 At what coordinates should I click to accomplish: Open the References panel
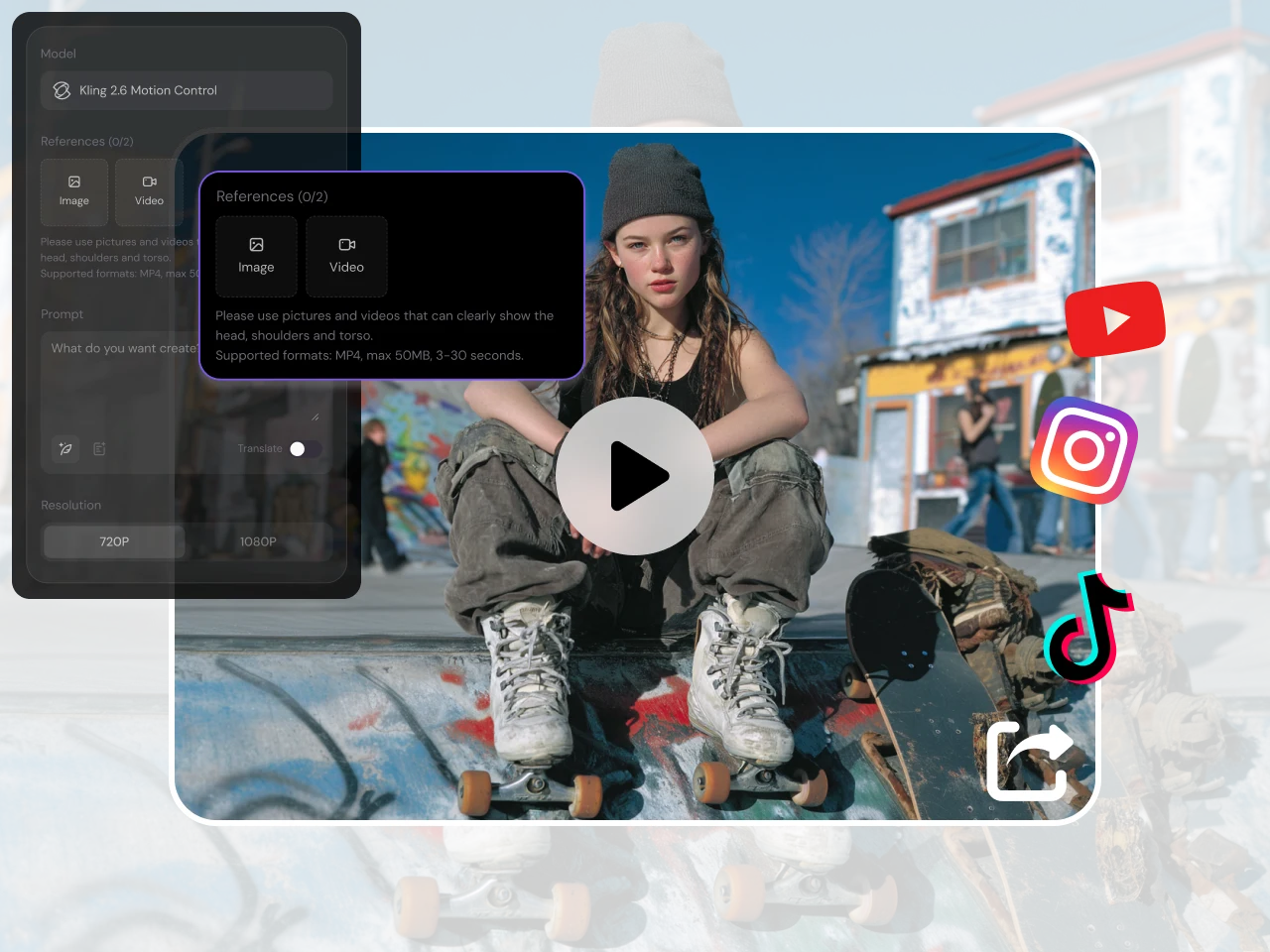(86, 141)
